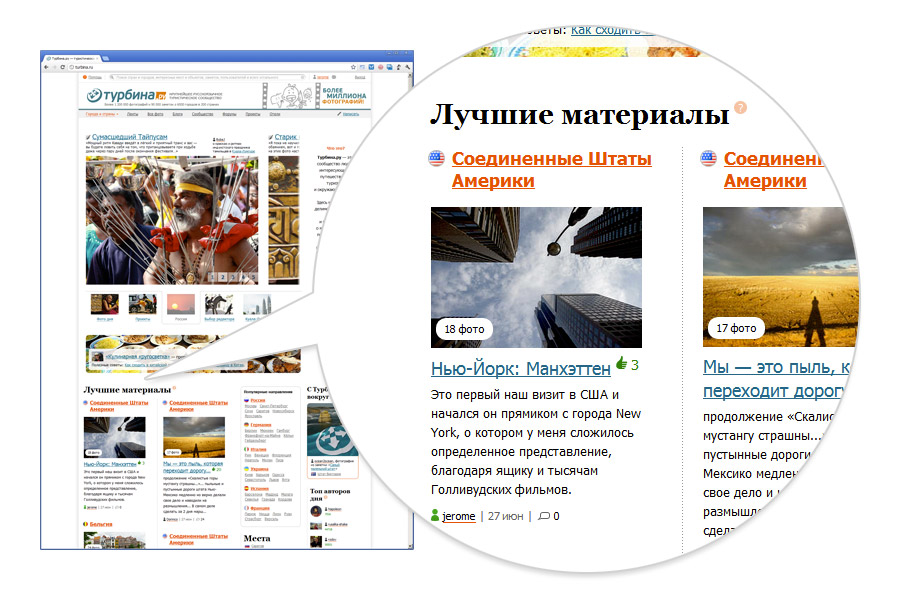Select the Турбина.ру browser tab

(72, 58)
